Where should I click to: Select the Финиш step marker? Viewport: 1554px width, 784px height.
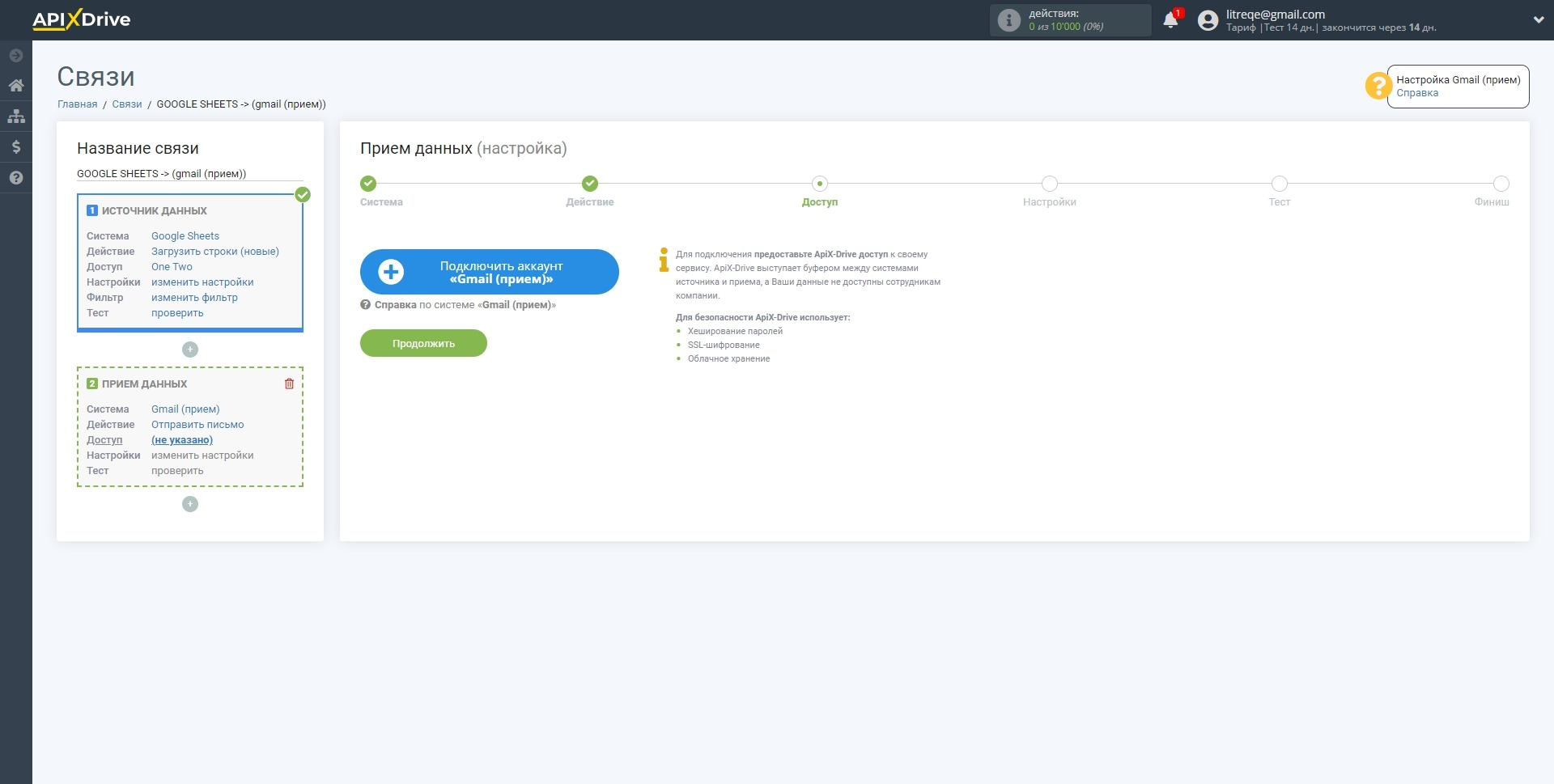1501,184
